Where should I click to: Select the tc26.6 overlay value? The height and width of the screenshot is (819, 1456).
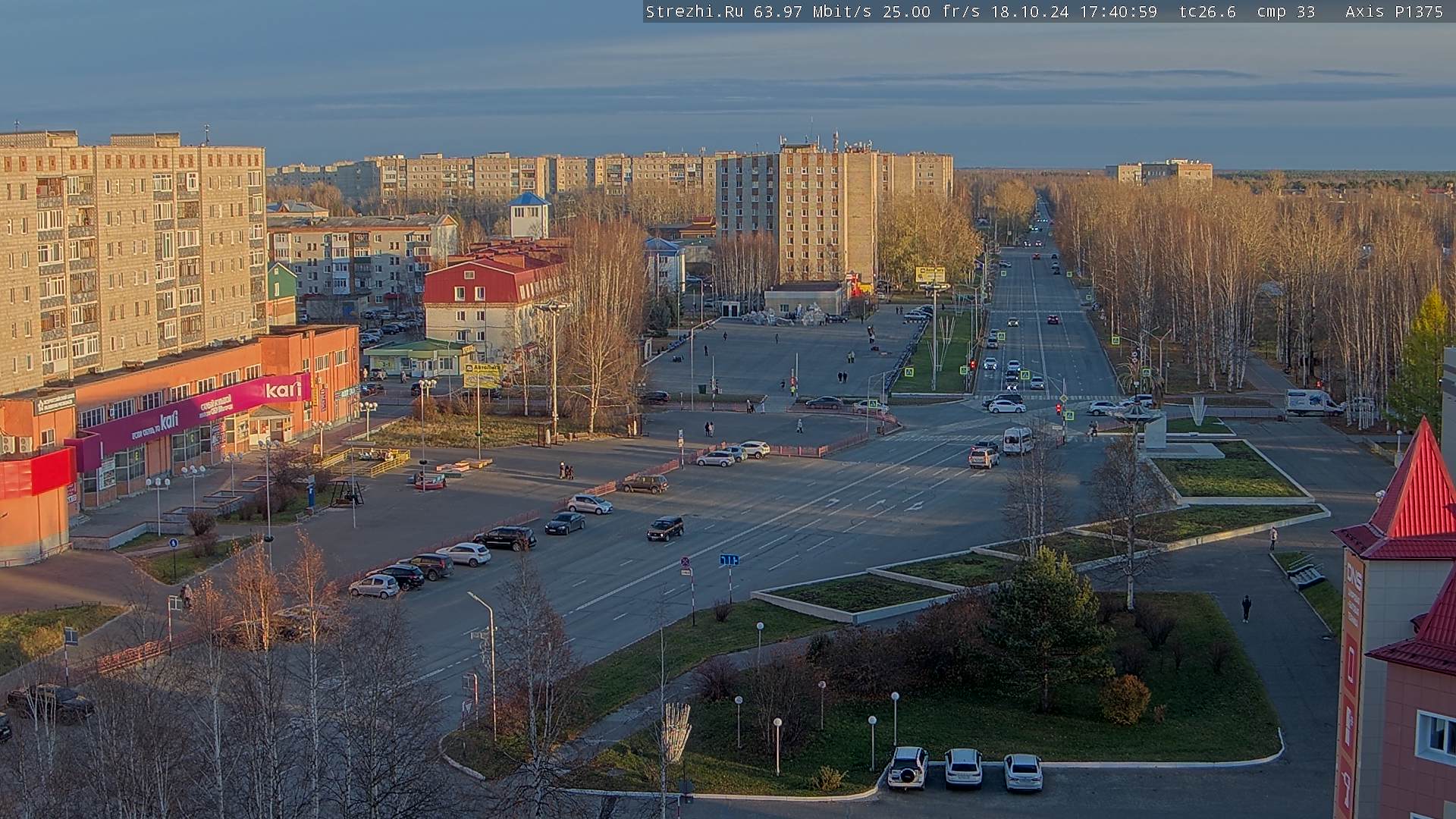pyautogui.click(x=1207, y=11)
